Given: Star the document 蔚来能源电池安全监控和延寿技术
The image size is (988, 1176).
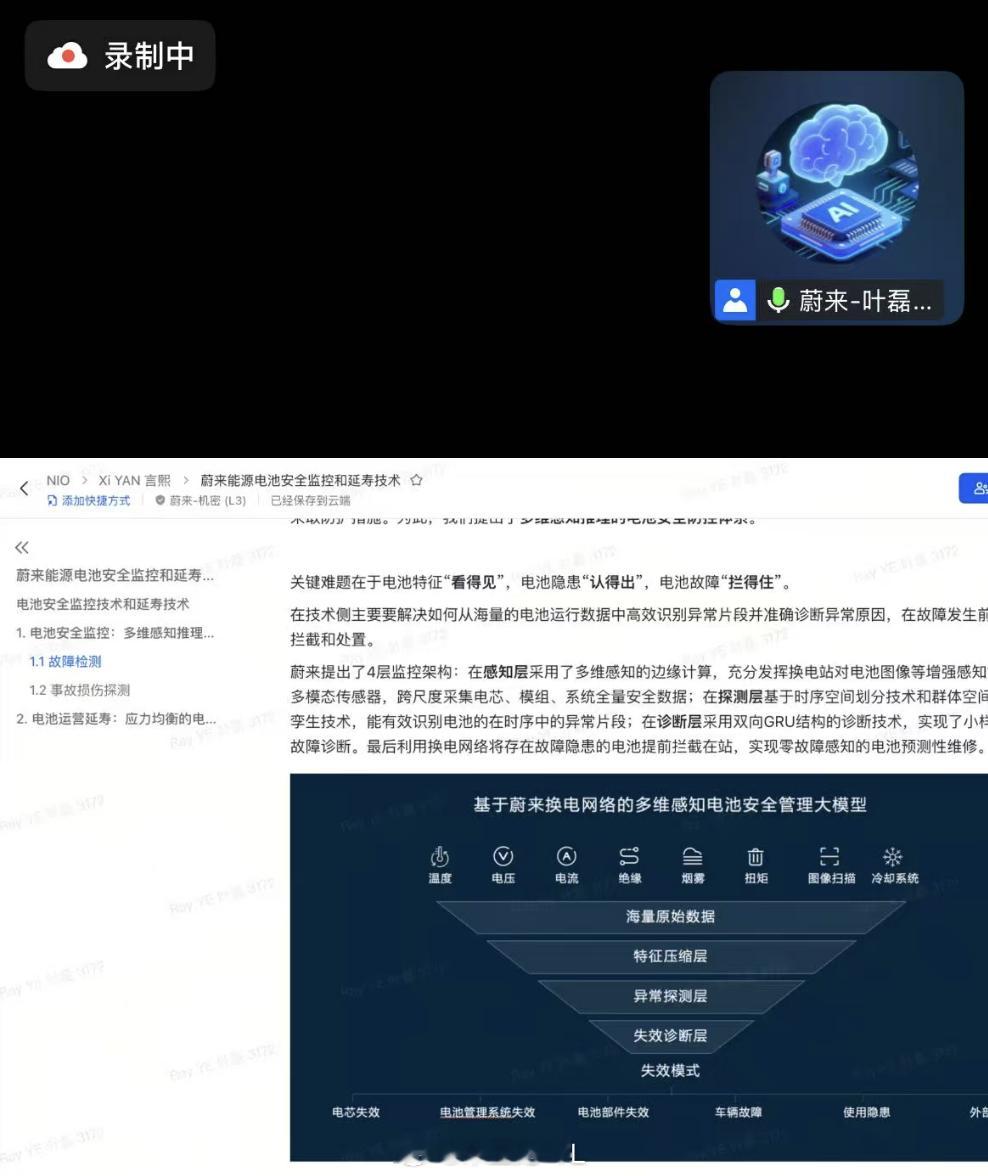Looking at the screenshot, I should click(x=418, y=480).
